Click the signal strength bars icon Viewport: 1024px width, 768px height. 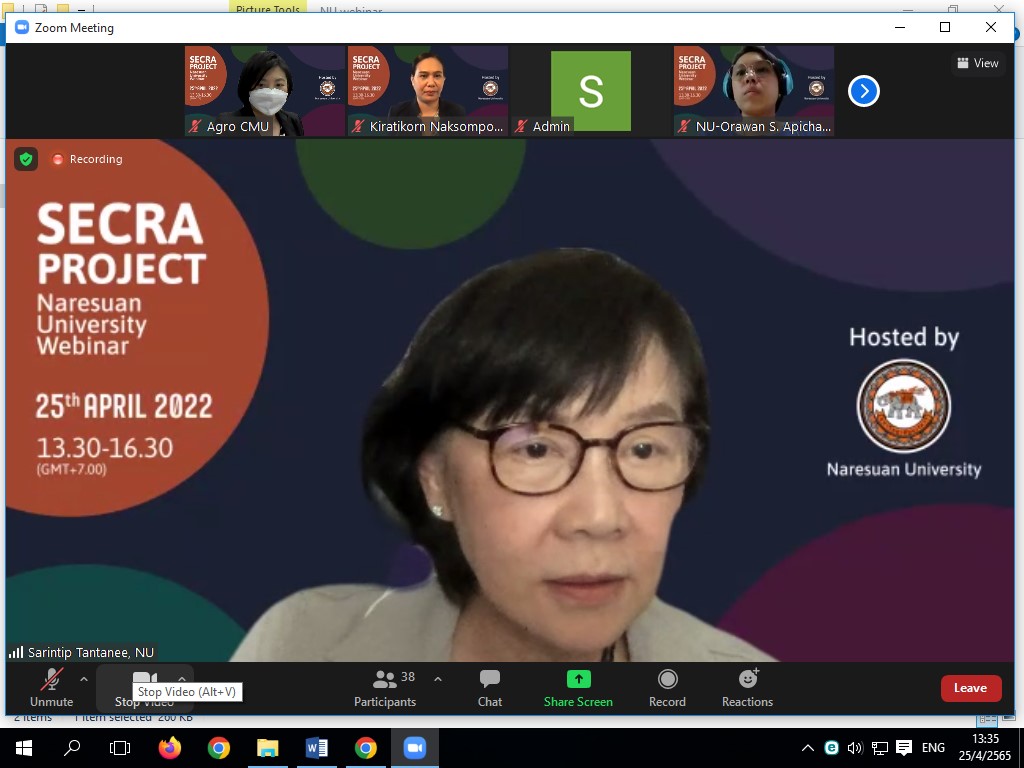[x=16, y=652]
